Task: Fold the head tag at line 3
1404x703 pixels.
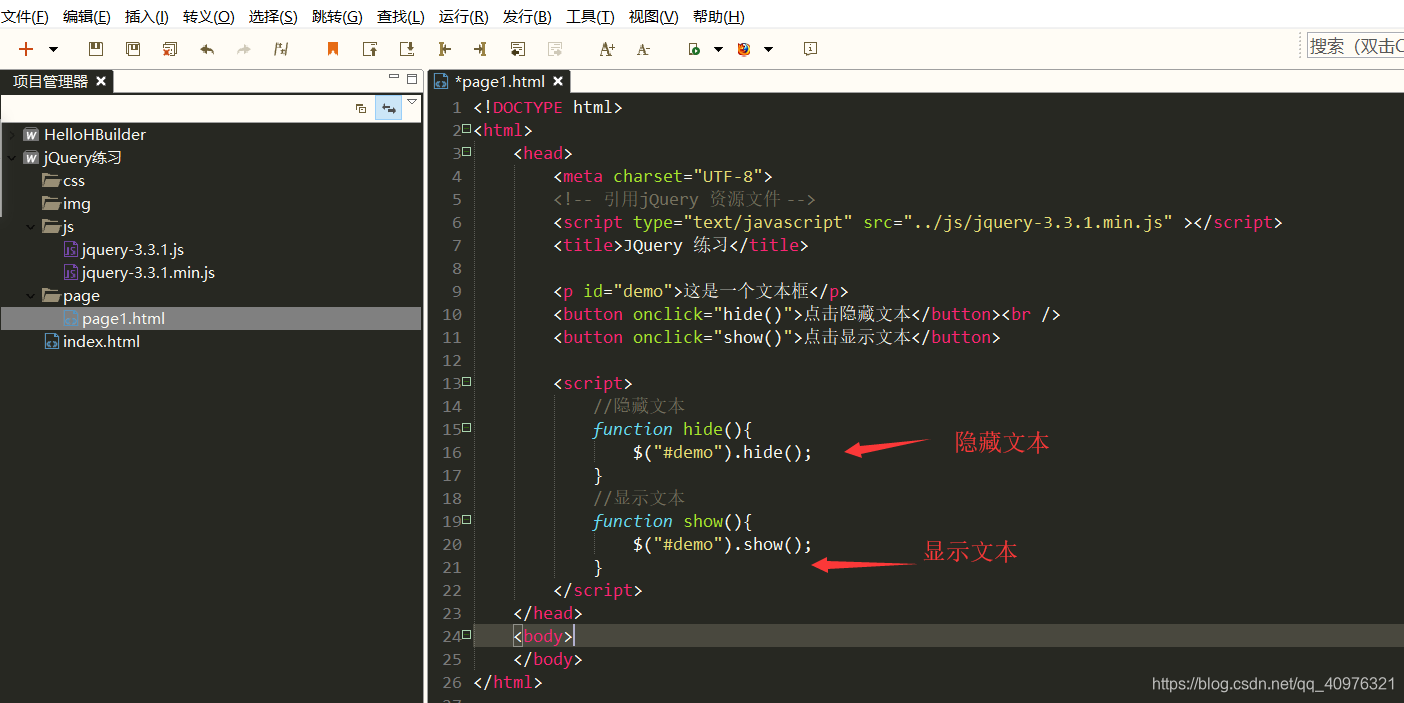Action: tap(467, 152)
